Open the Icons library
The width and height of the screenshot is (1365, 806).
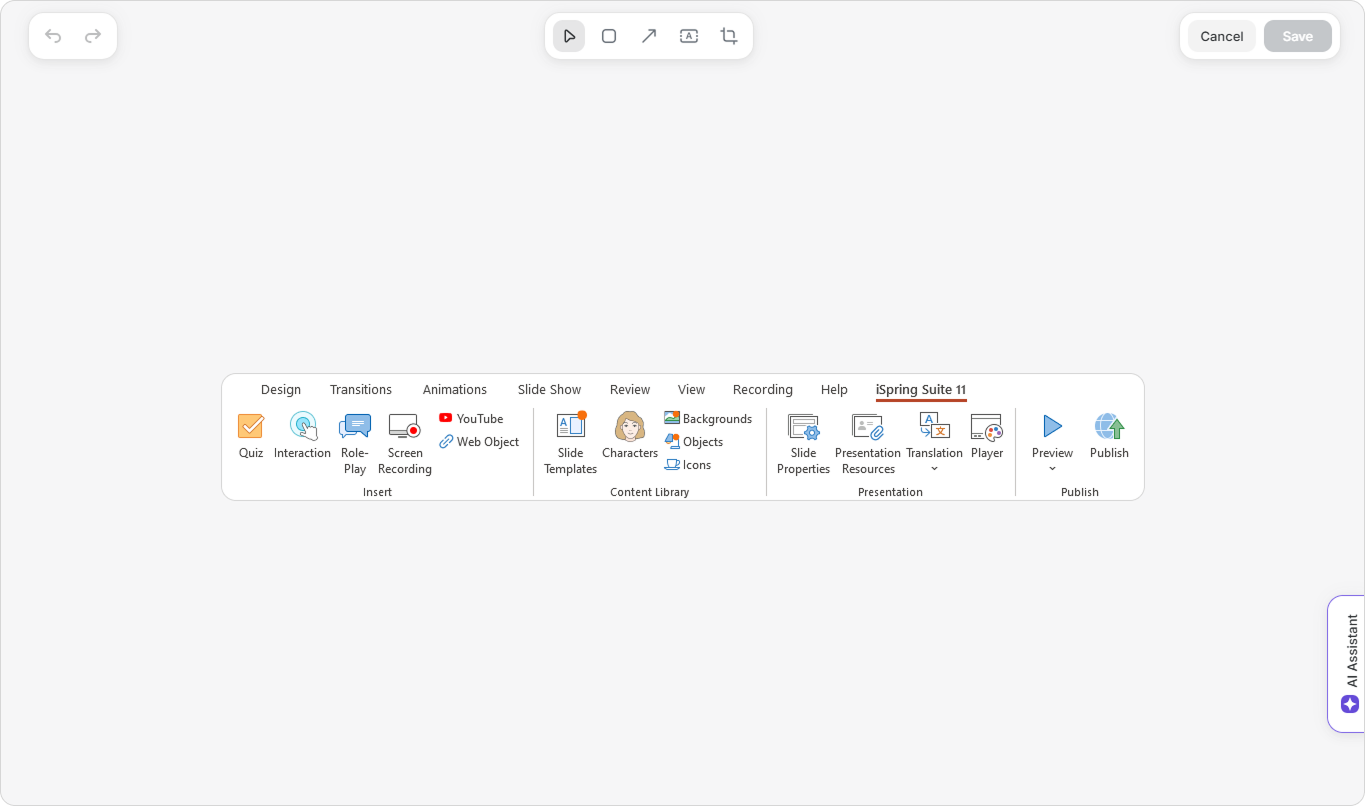(x=688, y=465)
